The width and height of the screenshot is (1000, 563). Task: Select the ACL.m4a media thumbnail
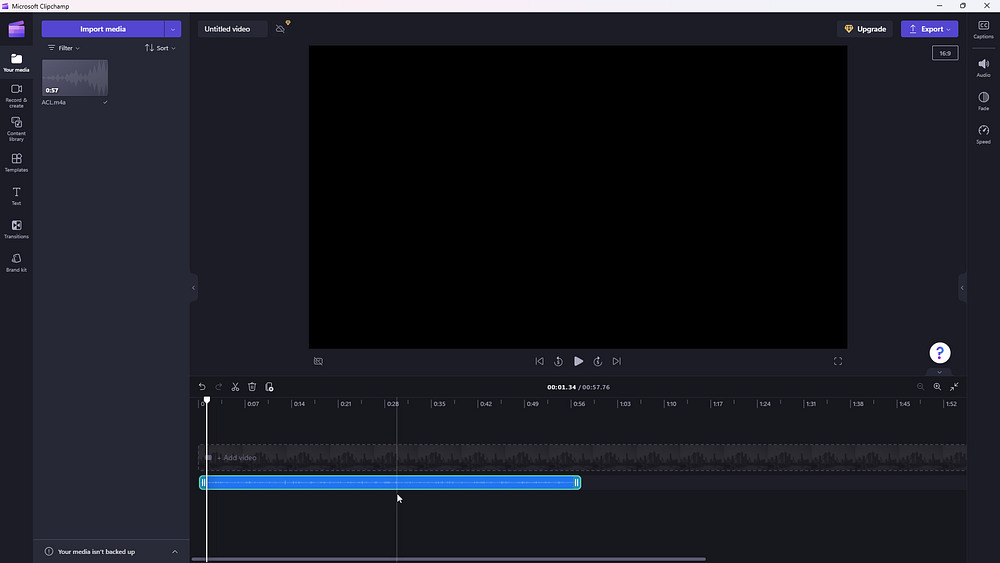click(x=75, y=78)
